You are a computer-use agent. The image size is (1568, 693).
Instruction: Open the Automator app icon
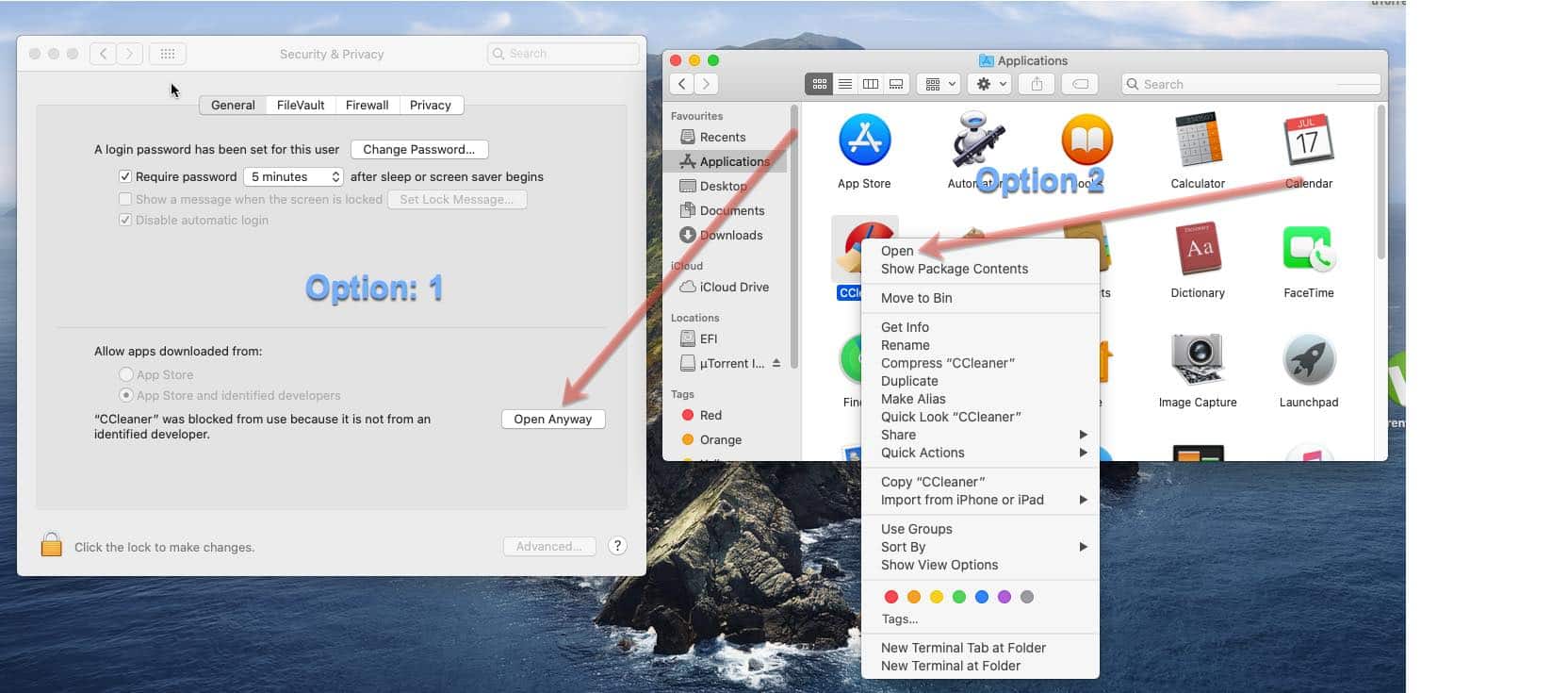[x=977, y=140]
